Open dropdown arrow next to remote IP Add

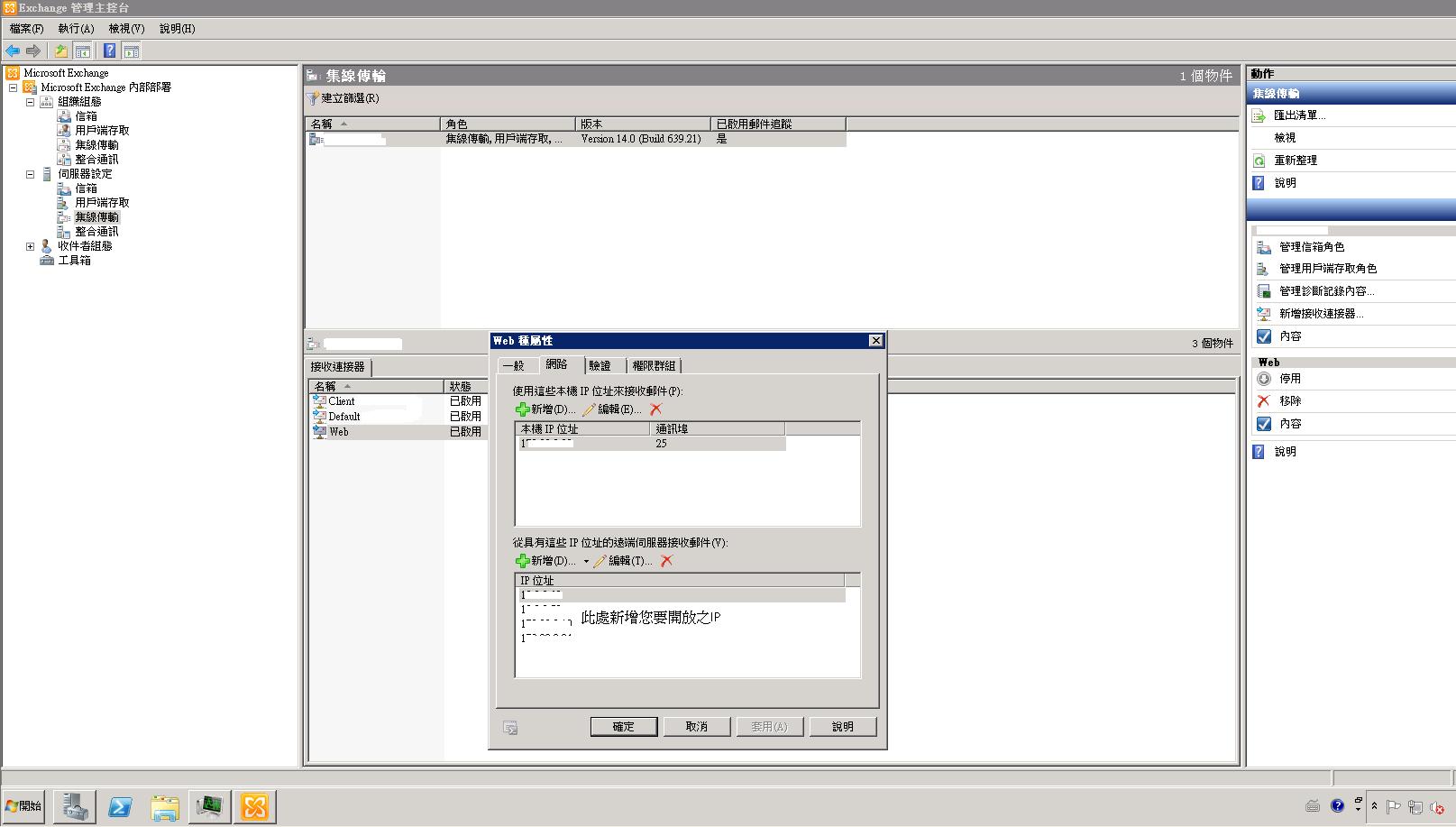tap(586, 562)
